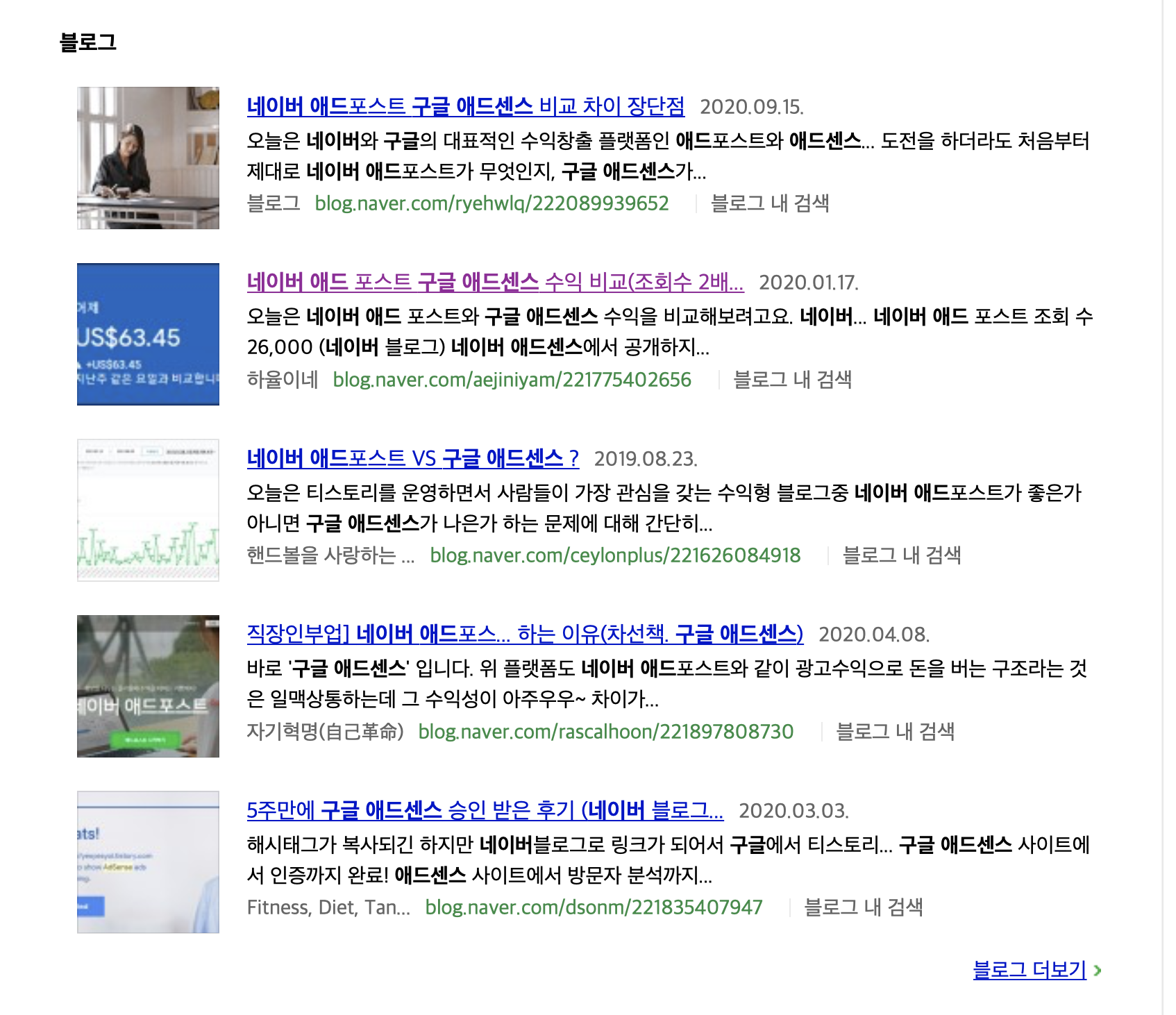The width and height of the screenshot is (1176, 1015).
Task: Click blog name 자기혁명(自己革命)
Action: pos(325,732)
